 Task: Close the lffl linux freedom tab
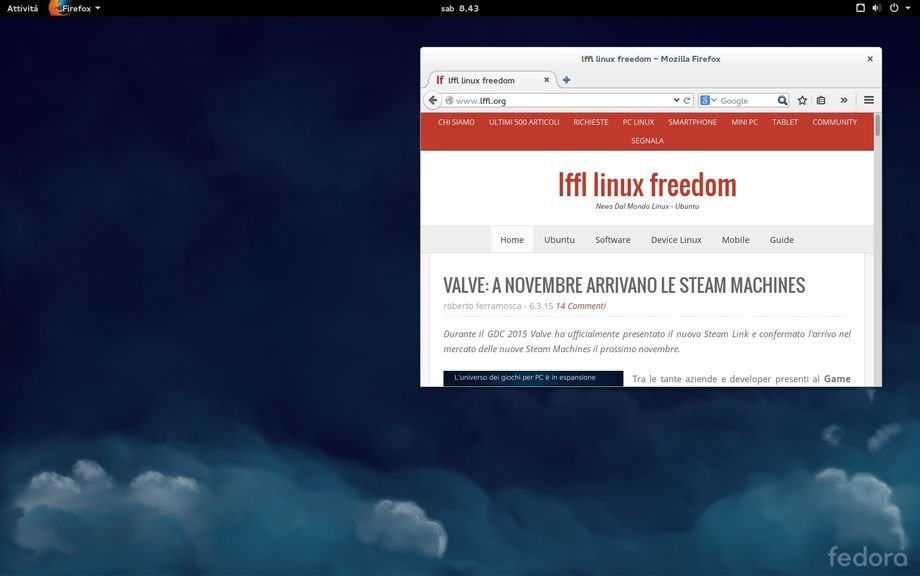pos(546,80)
